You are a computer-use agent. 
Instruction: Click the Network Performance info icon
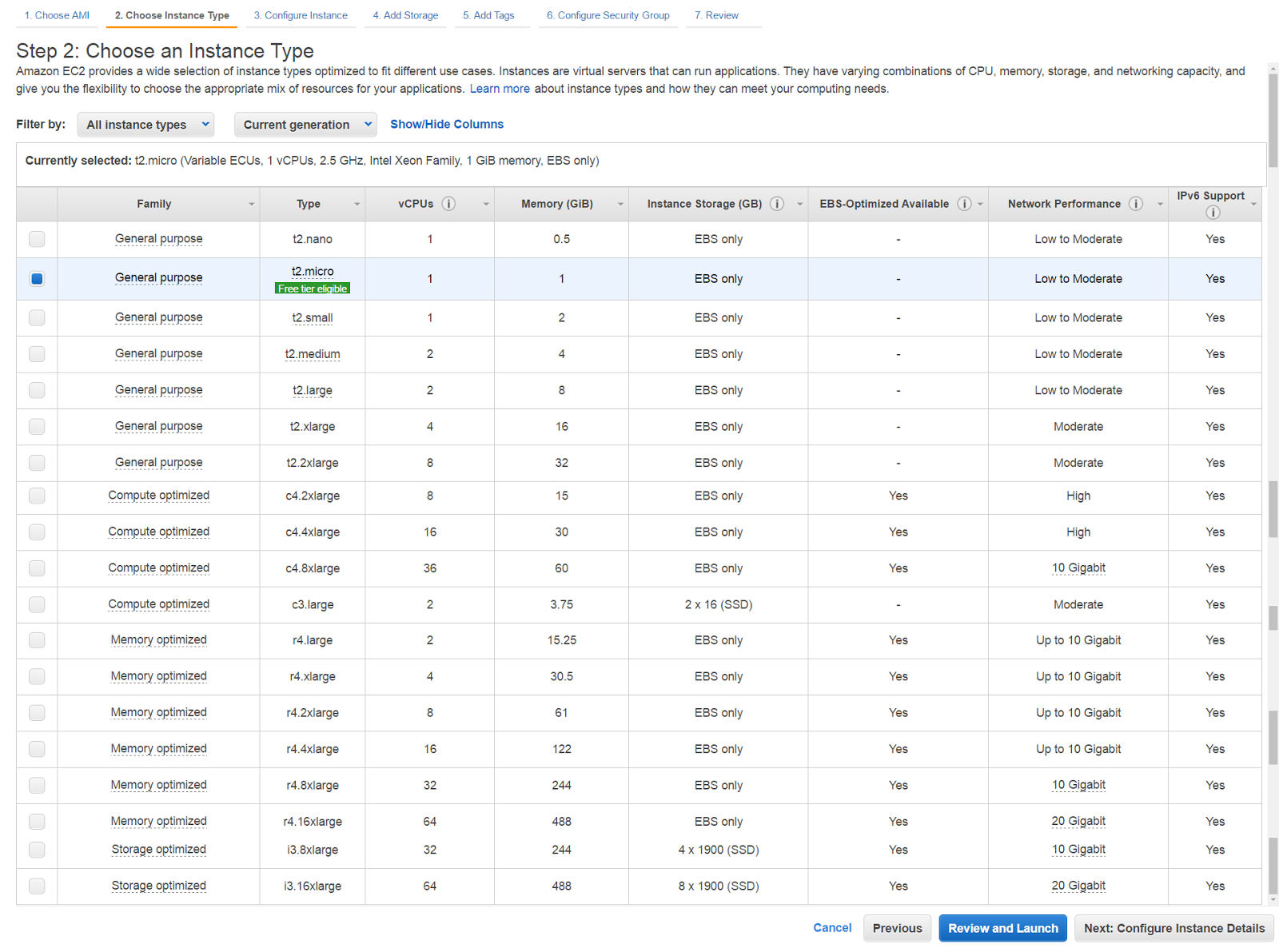1135,204
